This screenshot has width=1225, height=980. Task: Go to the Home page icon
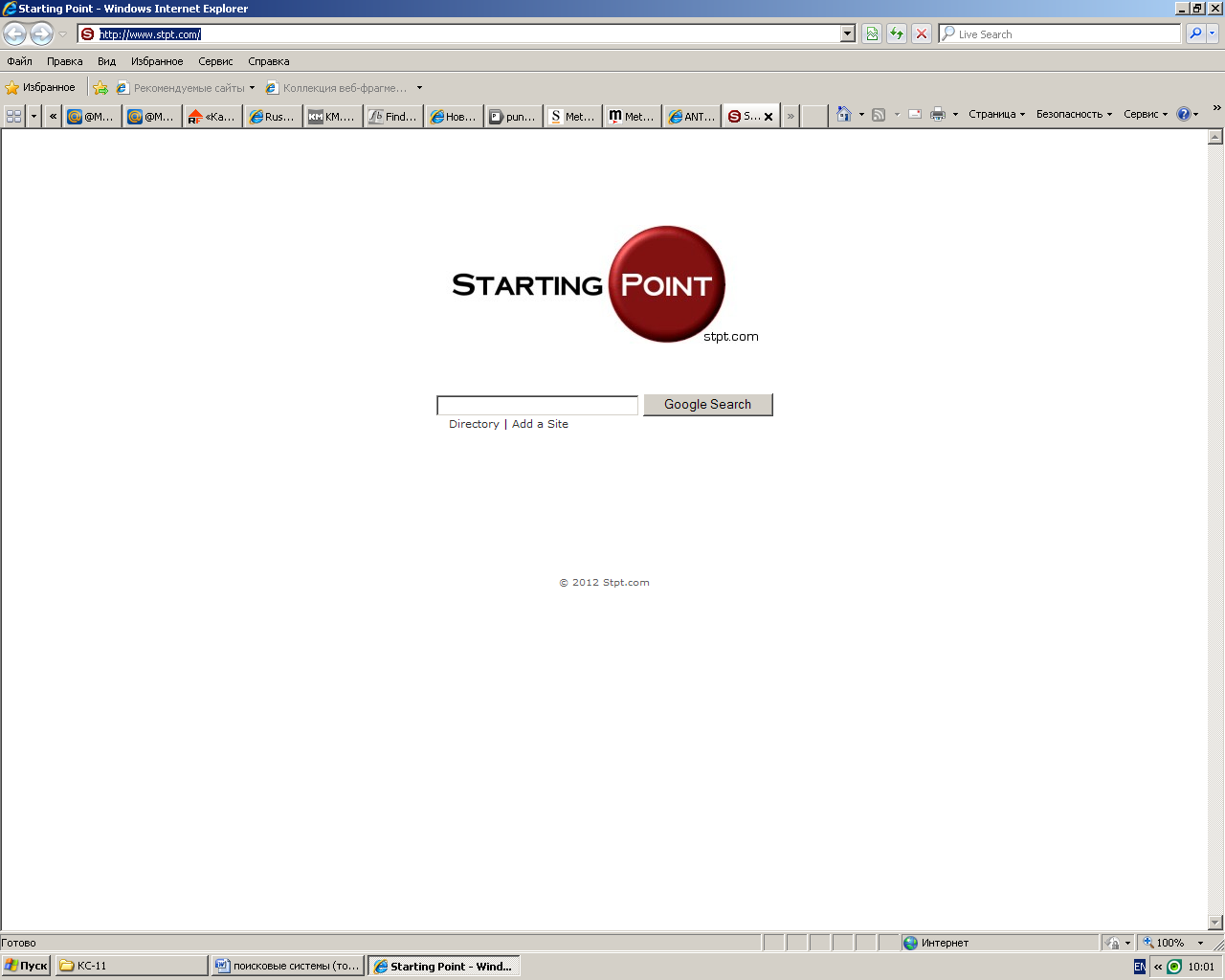point(843,114)
